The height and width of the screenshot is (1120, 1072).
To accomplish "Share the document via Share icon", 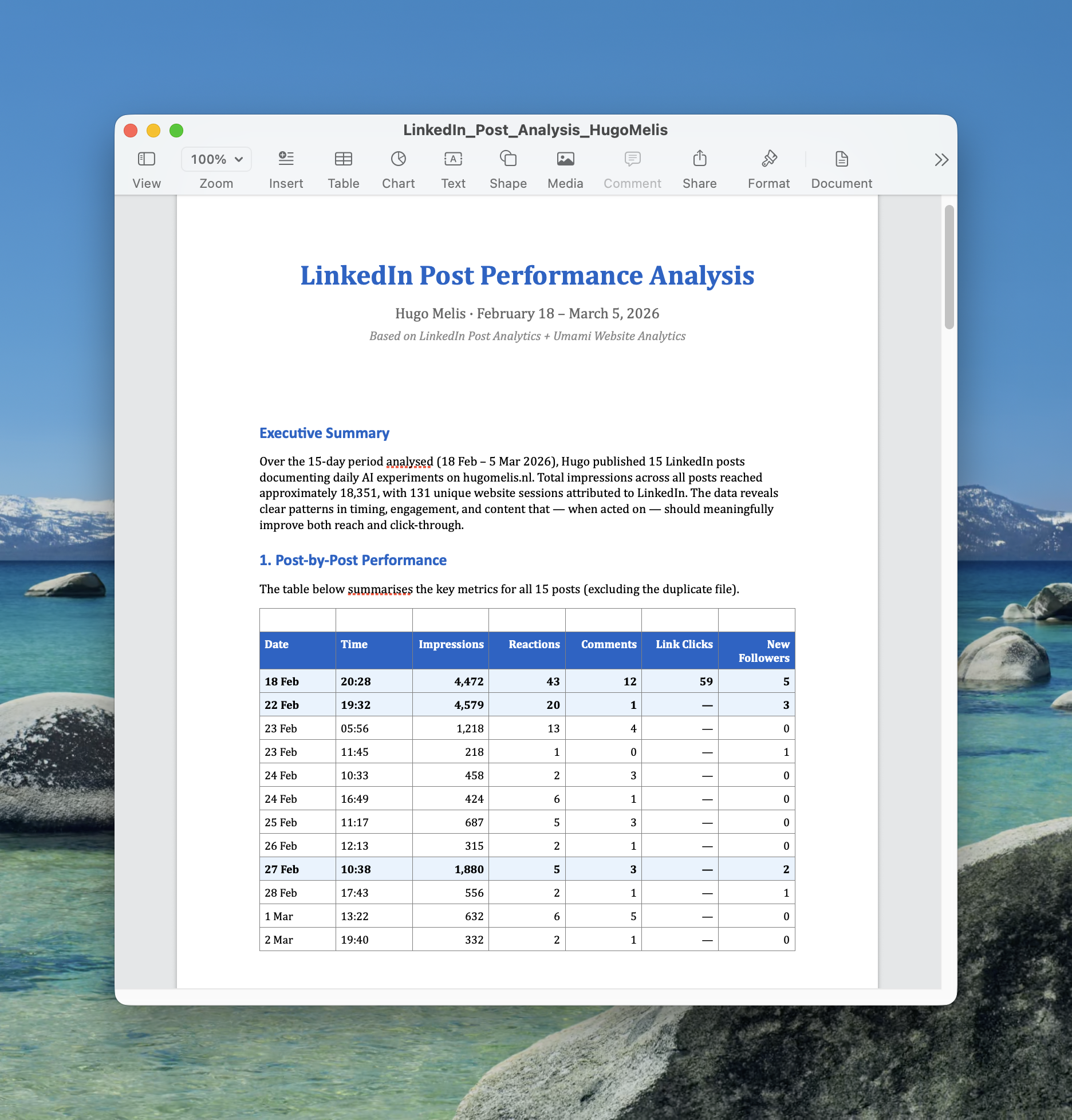I will click(700, 159).
